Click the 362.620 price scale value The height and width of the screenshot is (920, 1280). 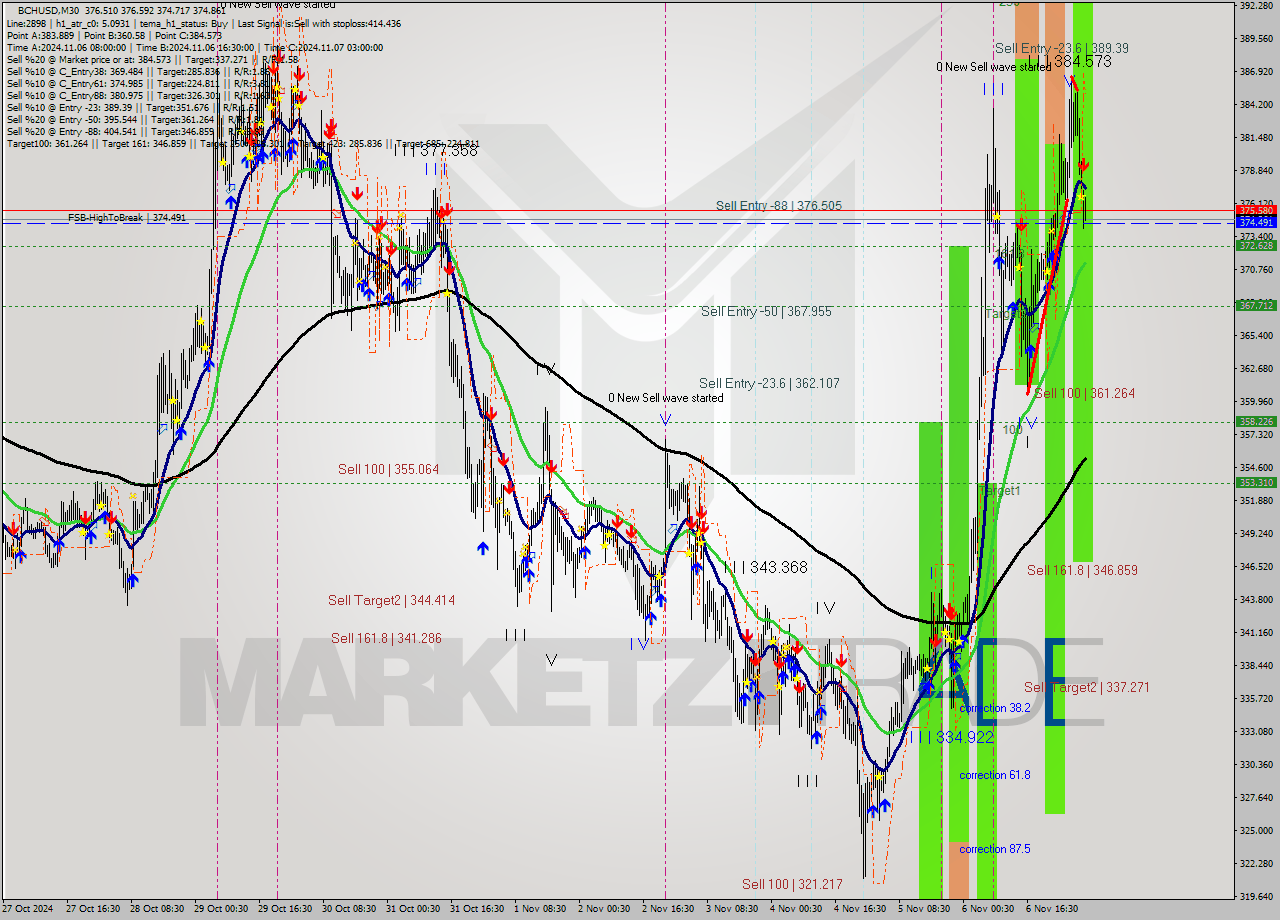pos(1257,369)
